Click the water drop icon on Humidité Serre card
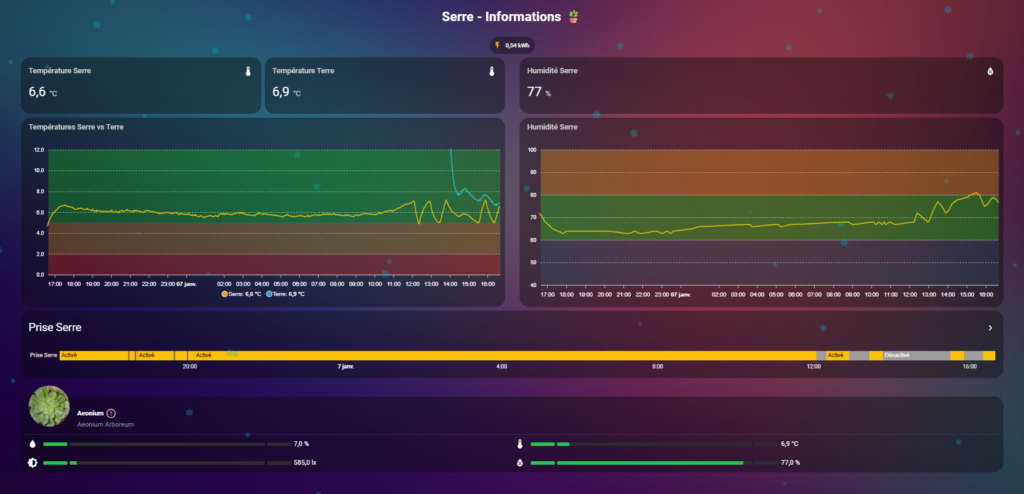This screenshot has height=494, width=1024. click(x=990, y=71)
